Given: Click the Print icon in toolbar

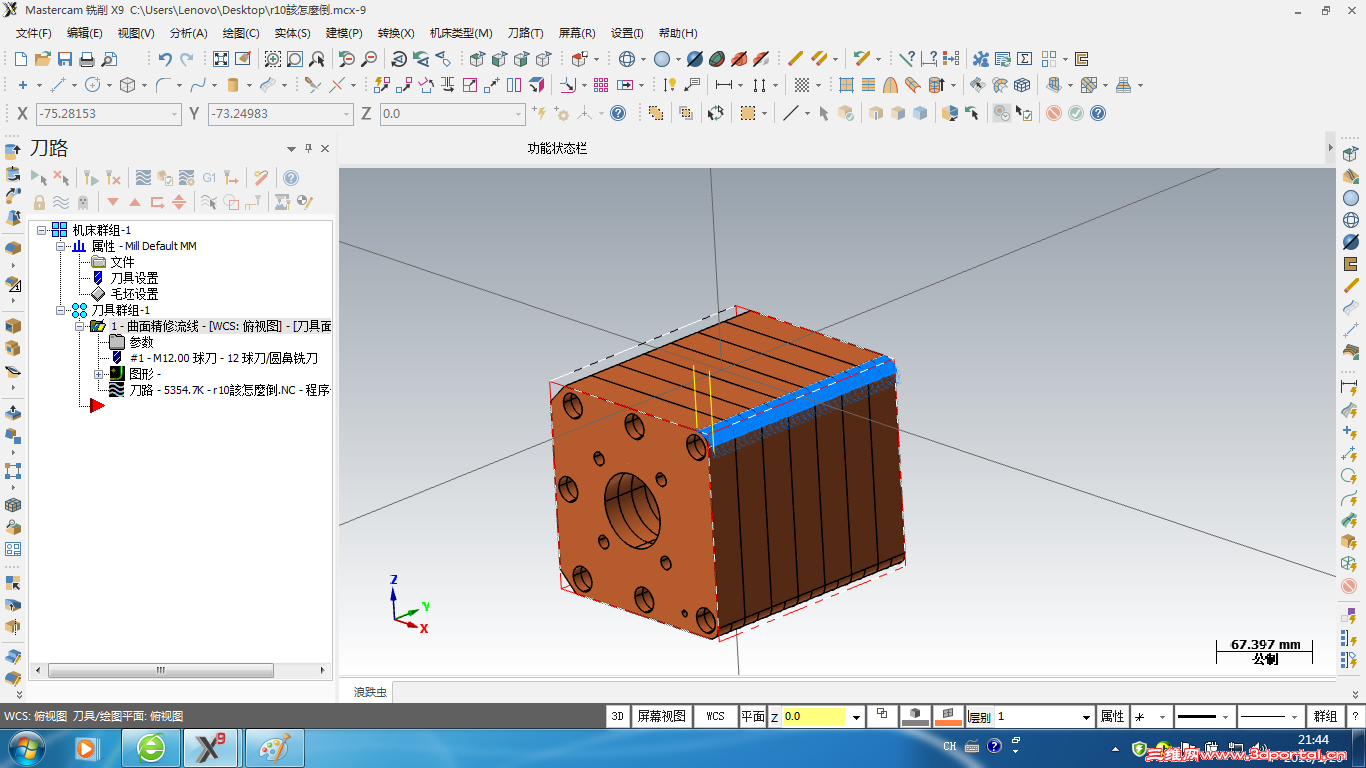Looking at the screenshot, I should pyautogui.click(x=87, y=59).
